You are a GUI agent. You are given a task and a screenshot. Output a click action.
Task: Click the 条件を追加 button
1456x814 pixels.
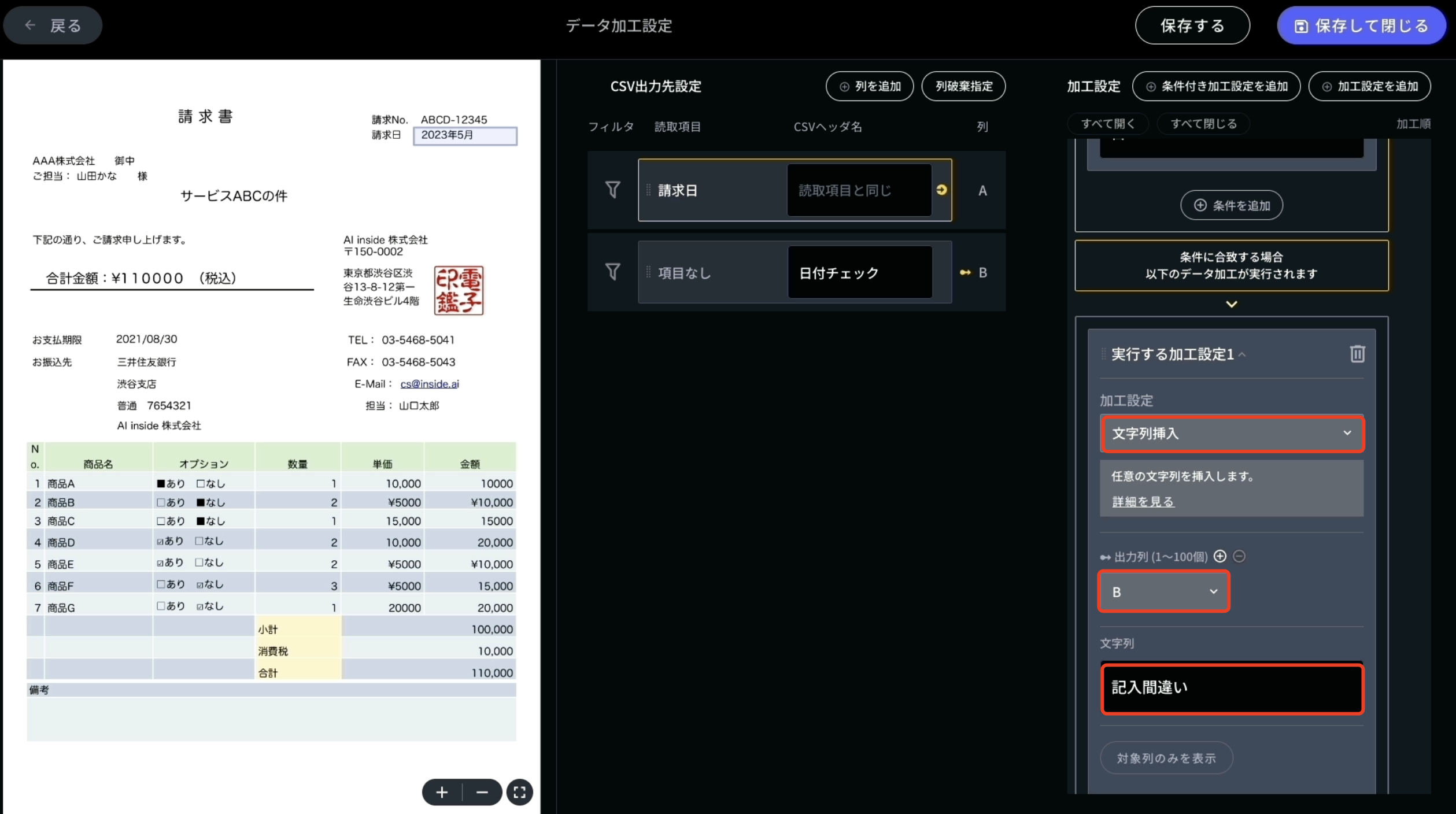coord(1231,205)
